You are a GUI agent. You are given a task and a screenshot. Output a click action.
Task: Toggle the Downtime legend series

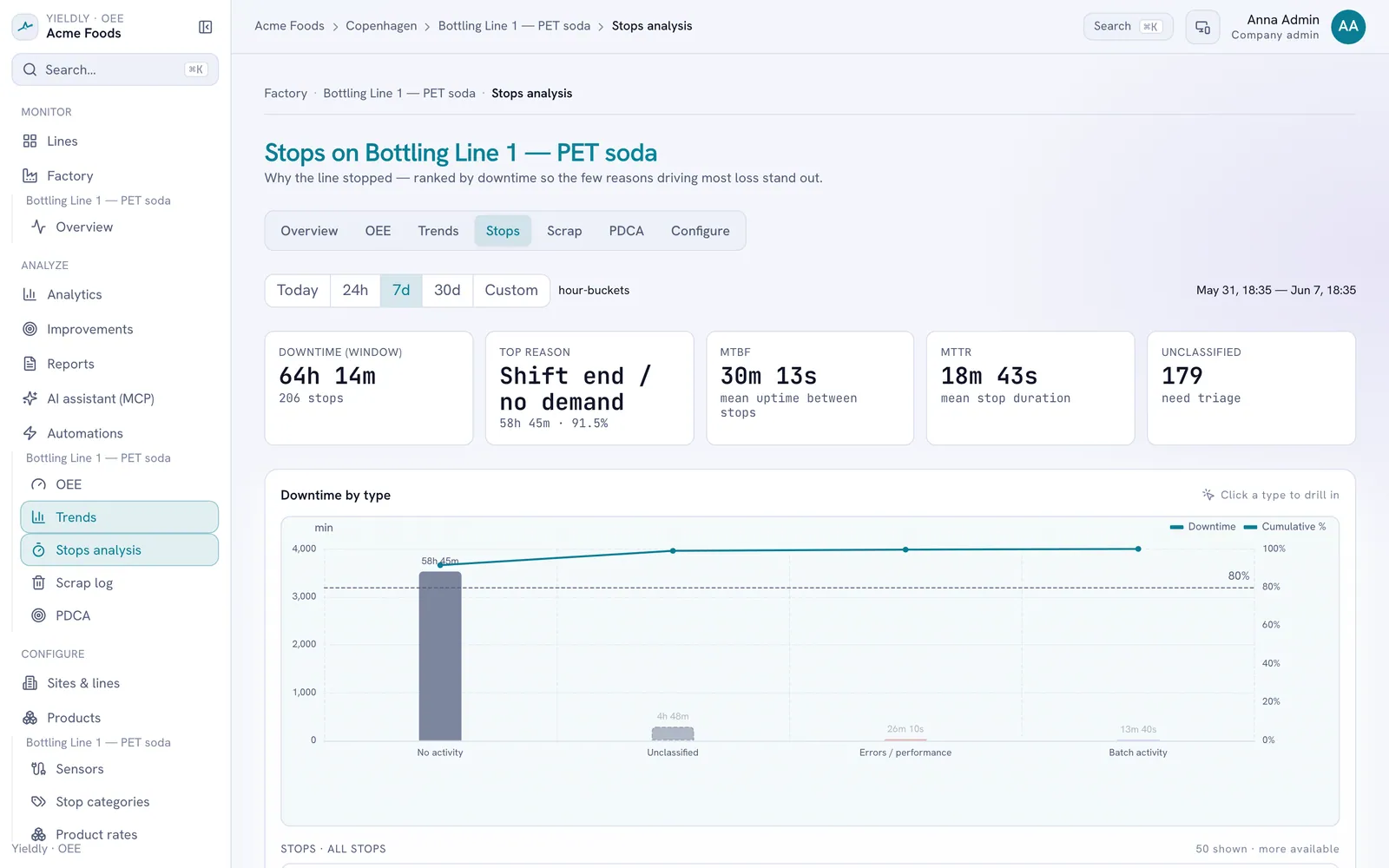pos(1203,527)
